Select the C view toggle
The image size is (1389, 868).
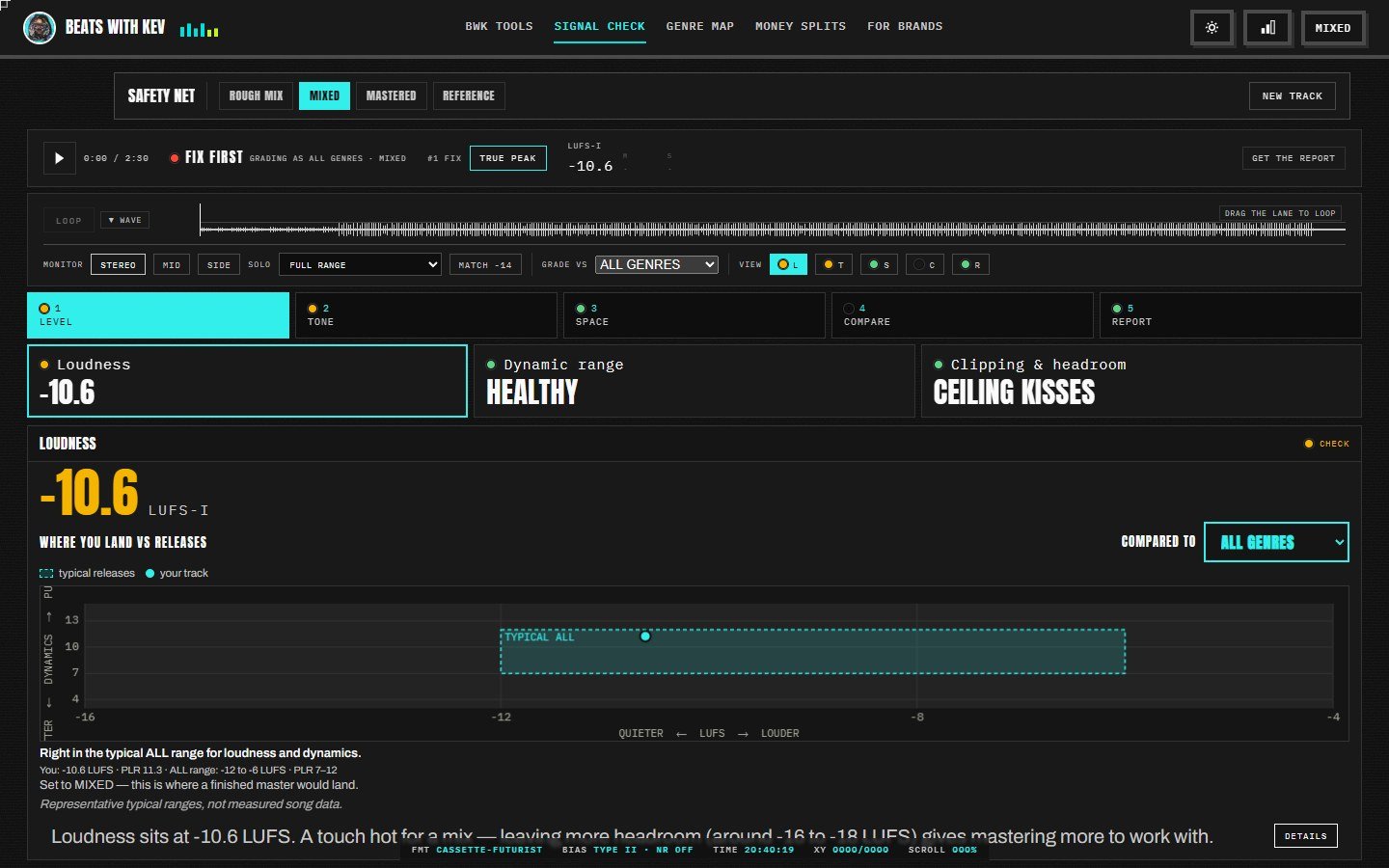[924, 264]
